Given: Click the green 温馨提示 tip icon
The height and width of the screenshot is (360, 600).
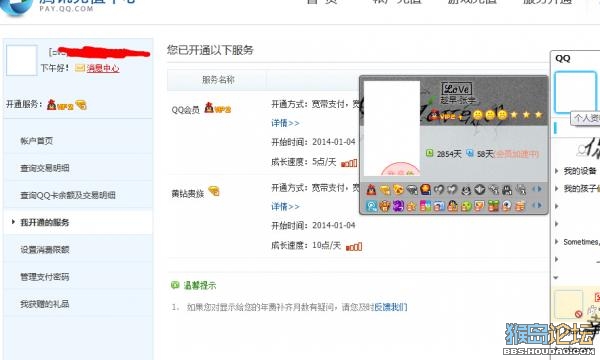Looking at the screenshot, I should coord(175,285).
